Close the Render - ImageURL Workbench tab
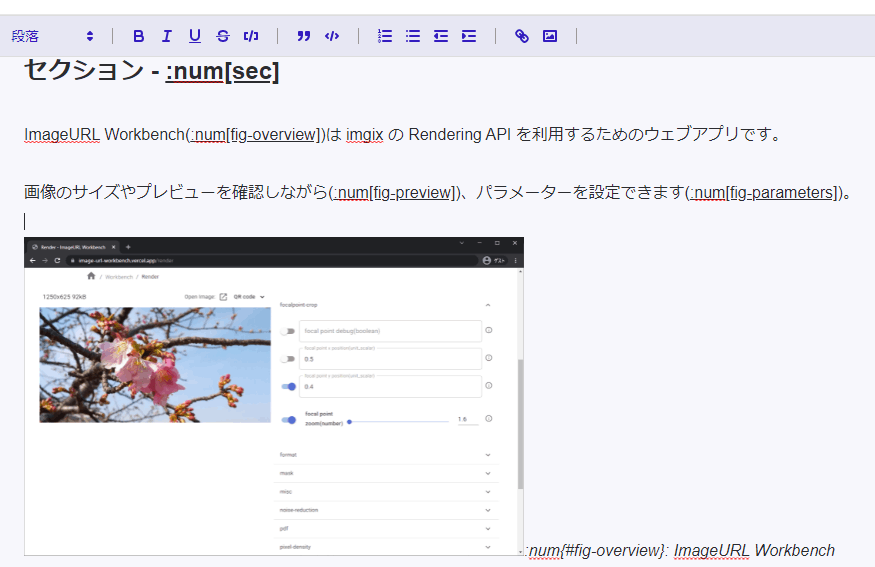The image size is (875, 567). (x=113, y=247)
